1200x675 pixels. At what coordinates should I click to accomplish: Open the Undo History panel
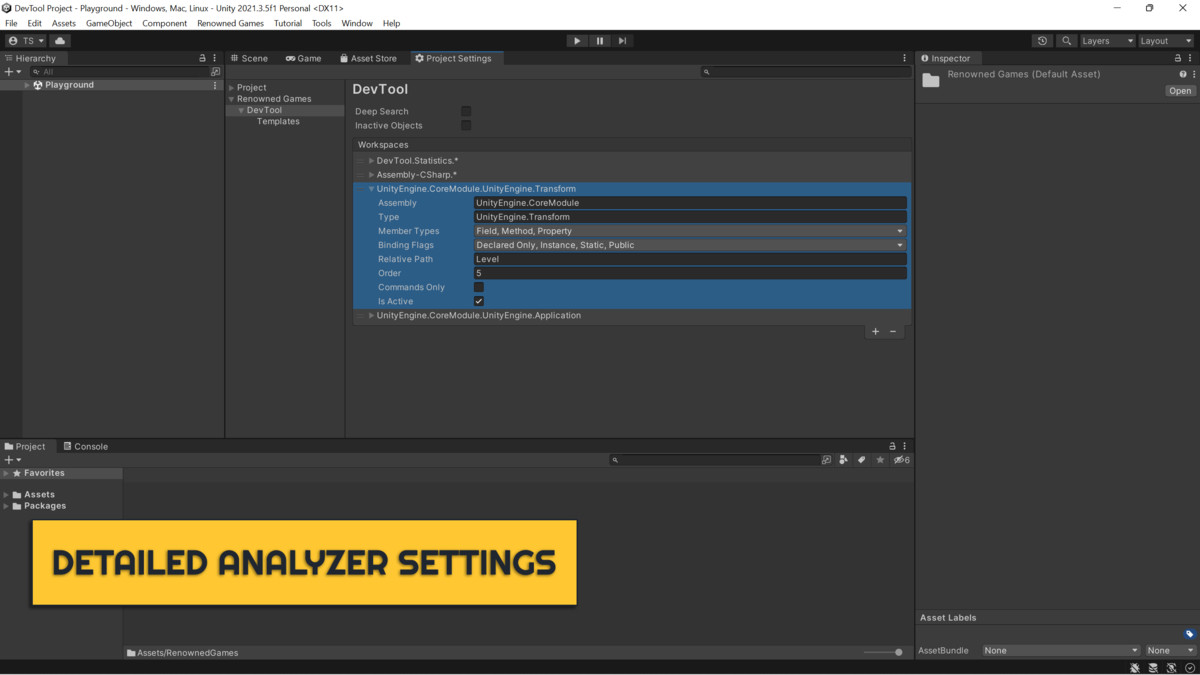(x=1041, y=41)
